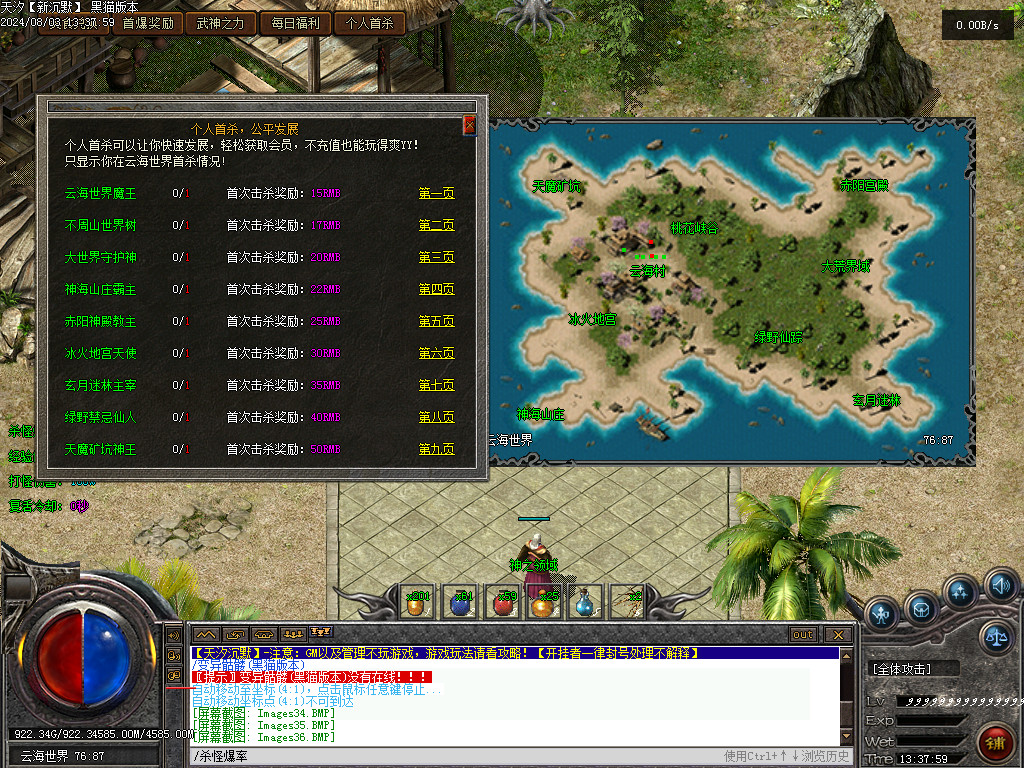The width and height of the screenshot is (1024, 768).
Task: Select 云海村 on the world map
Action: pyautogui.click(x=648, y=271)
